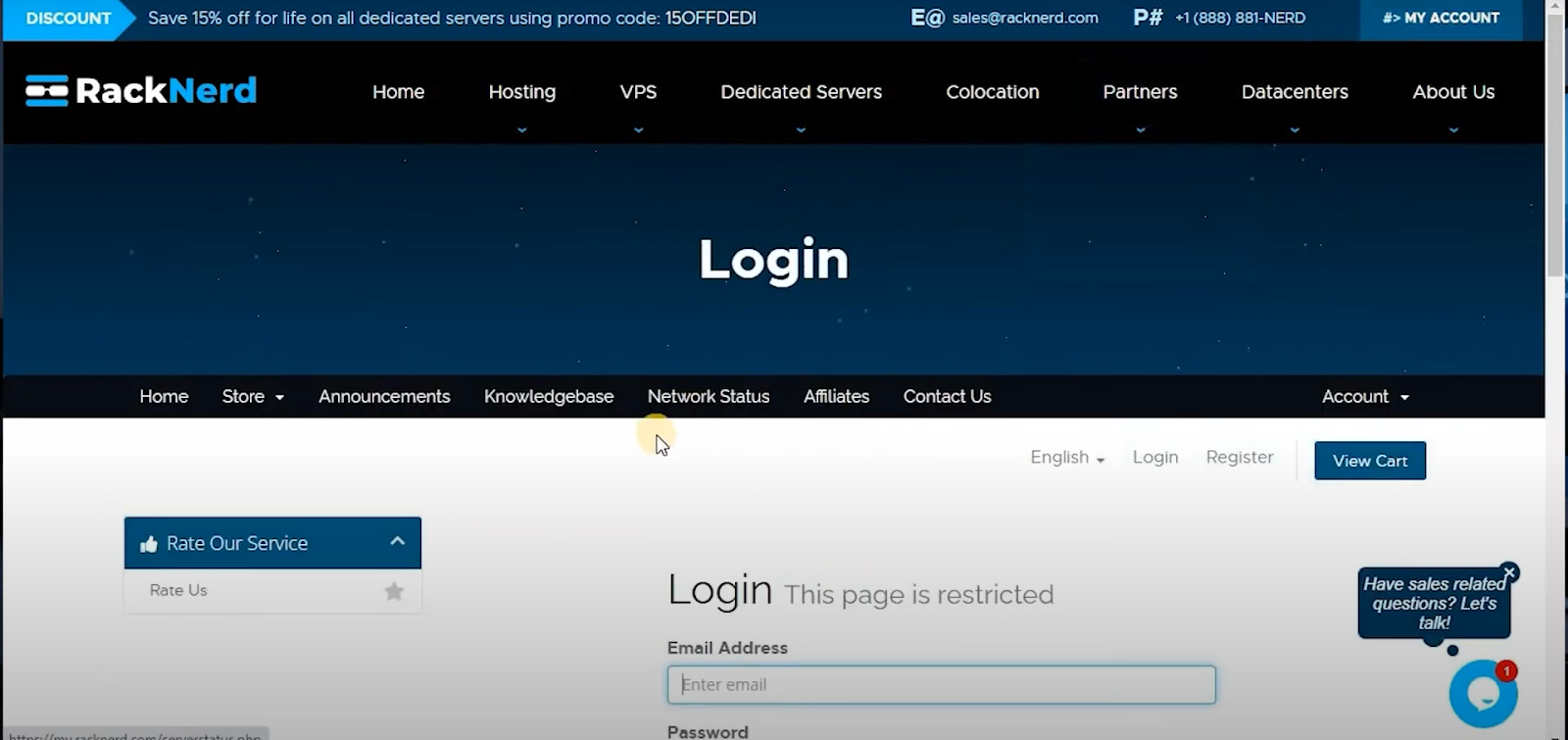The width and height of the screenshot is (1568, 740).
Task: Open the live chat bubble icon
Action: click(1483, 694)
